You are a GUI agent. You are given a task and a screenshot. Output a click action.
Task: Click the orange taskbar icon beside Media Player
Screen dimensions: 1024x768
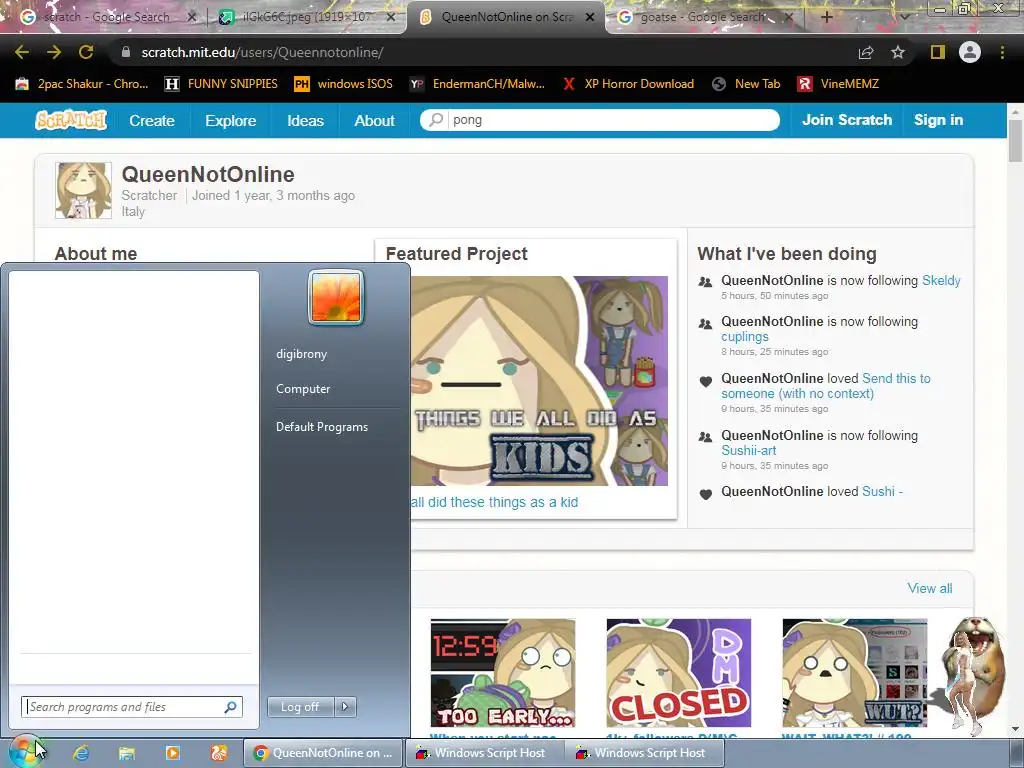(218, 753)
